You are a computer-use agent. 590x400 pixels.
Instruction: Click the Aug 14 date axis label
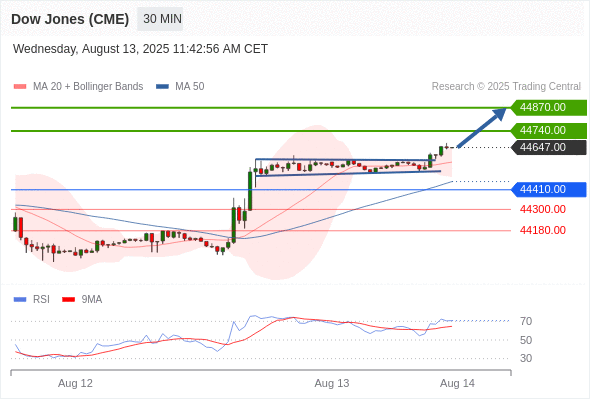pos(458,383)
